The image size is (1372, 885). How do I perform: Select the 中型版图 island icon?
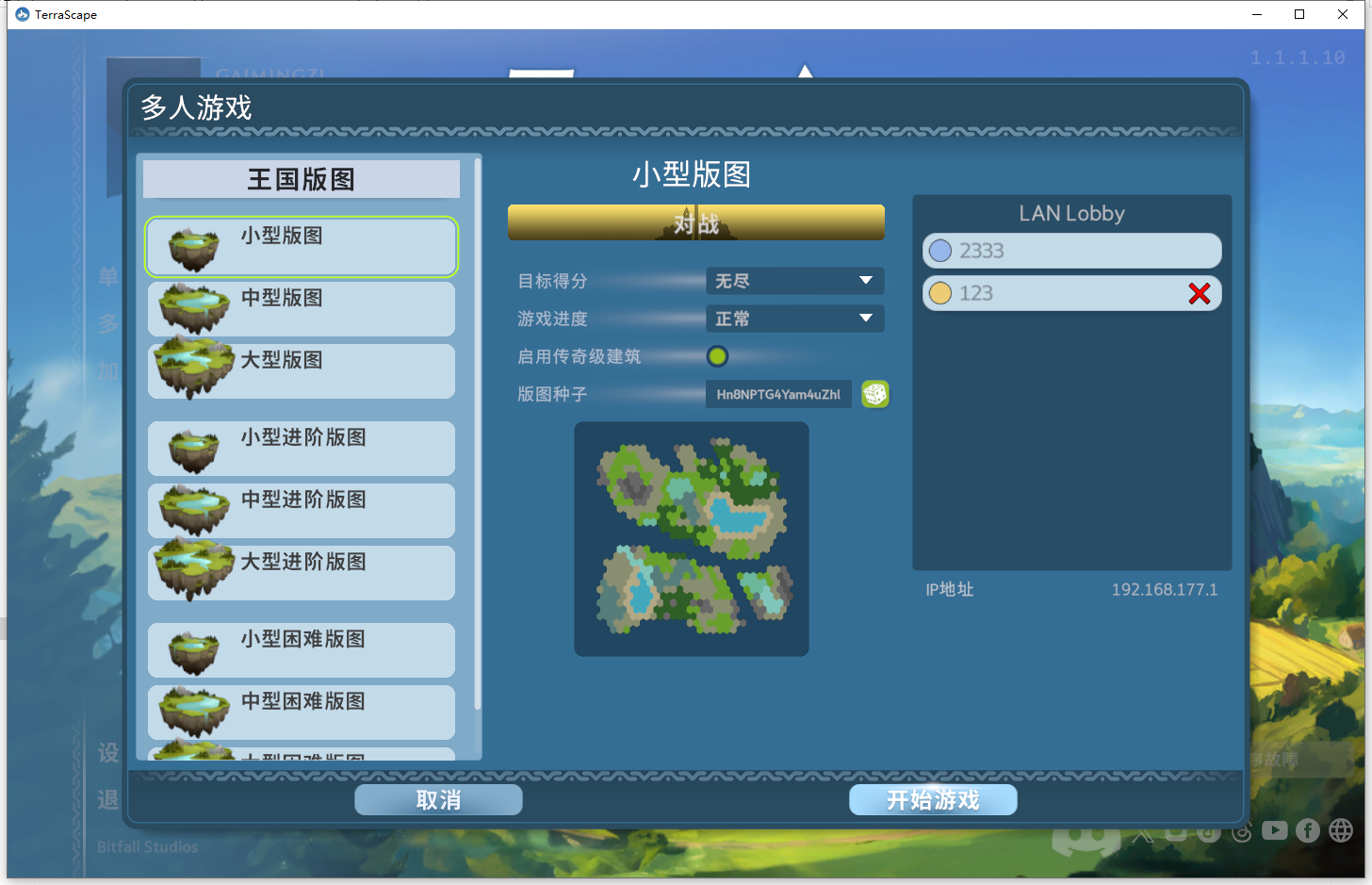click(195, 308)
